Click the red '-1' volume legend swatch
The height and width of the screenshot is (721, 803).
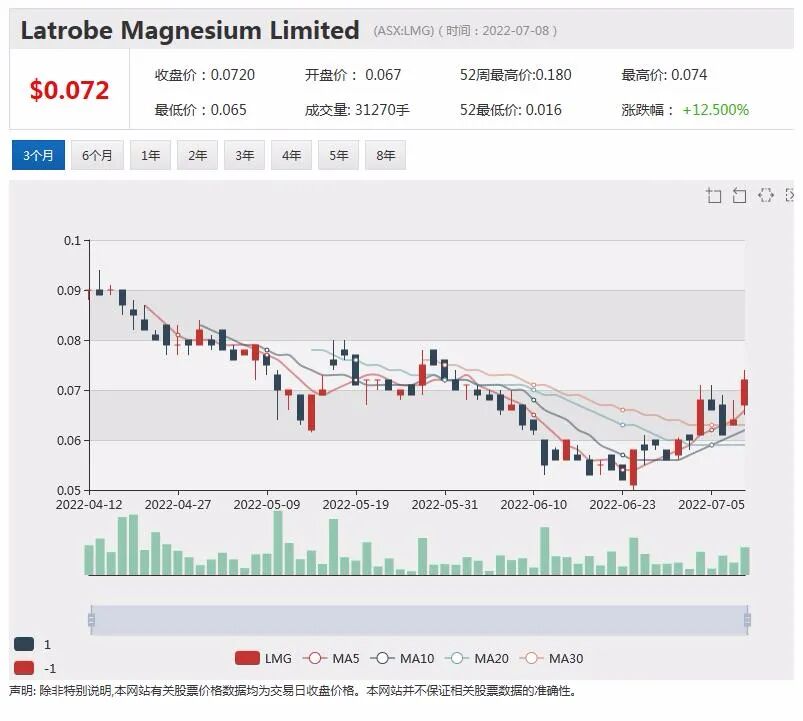pos(24,668)
